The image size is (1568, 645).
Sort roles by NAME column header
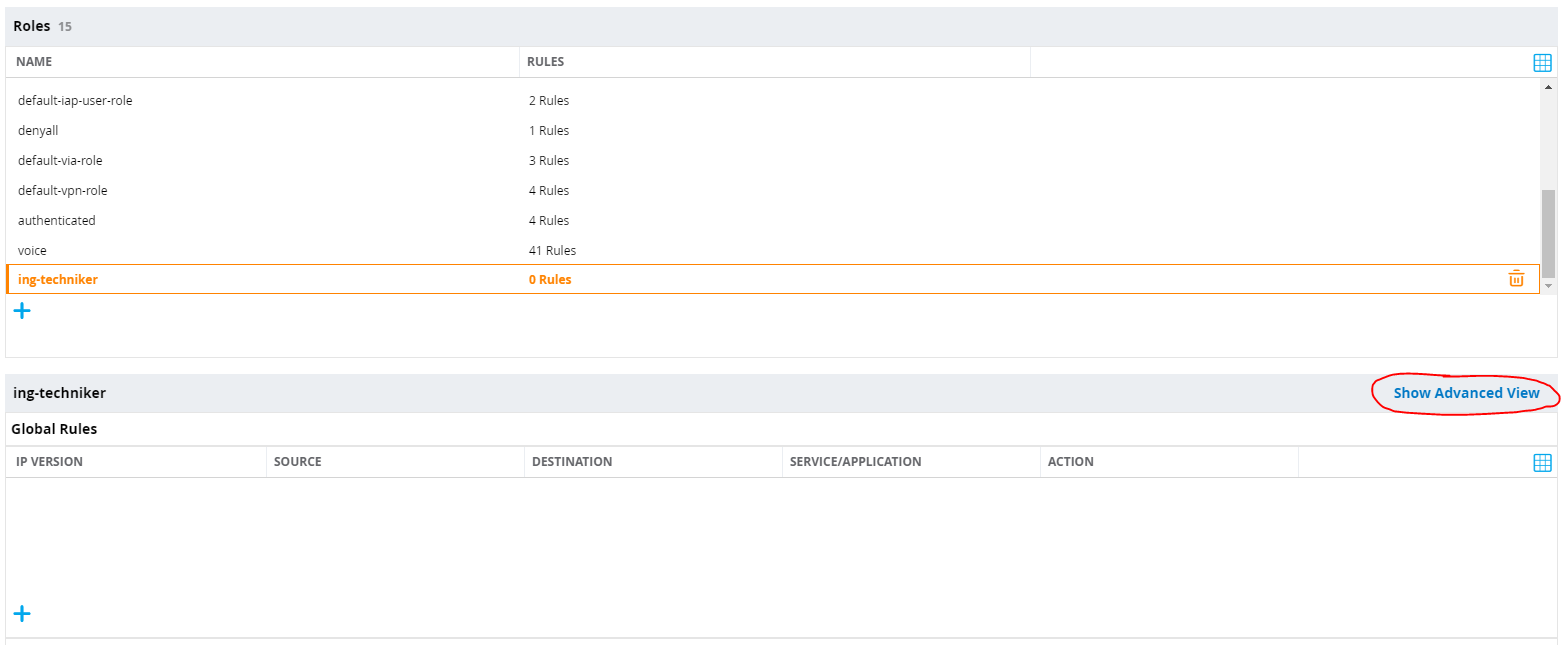(x=34, y=62)
